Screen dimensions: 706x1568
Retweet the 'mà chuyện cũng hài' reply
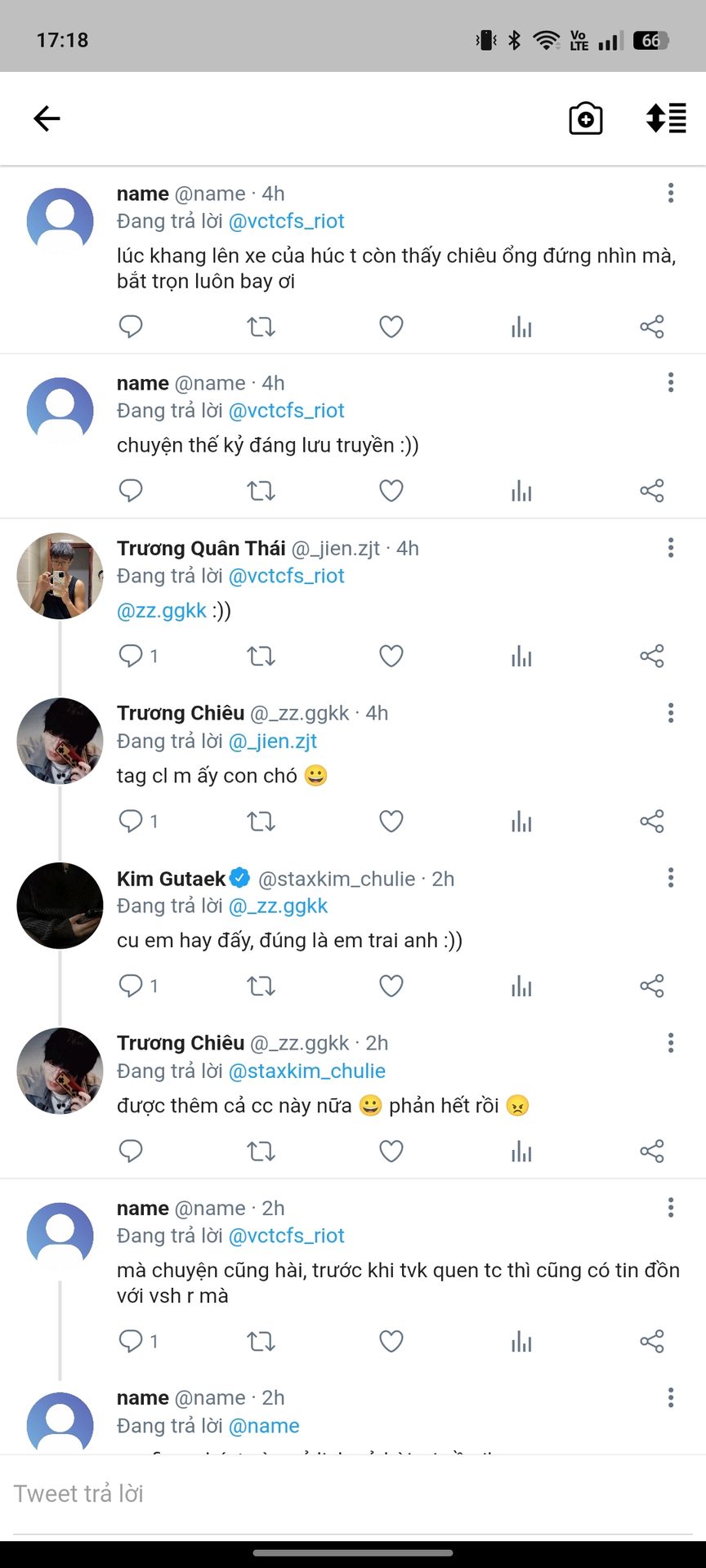(261, 1341)
